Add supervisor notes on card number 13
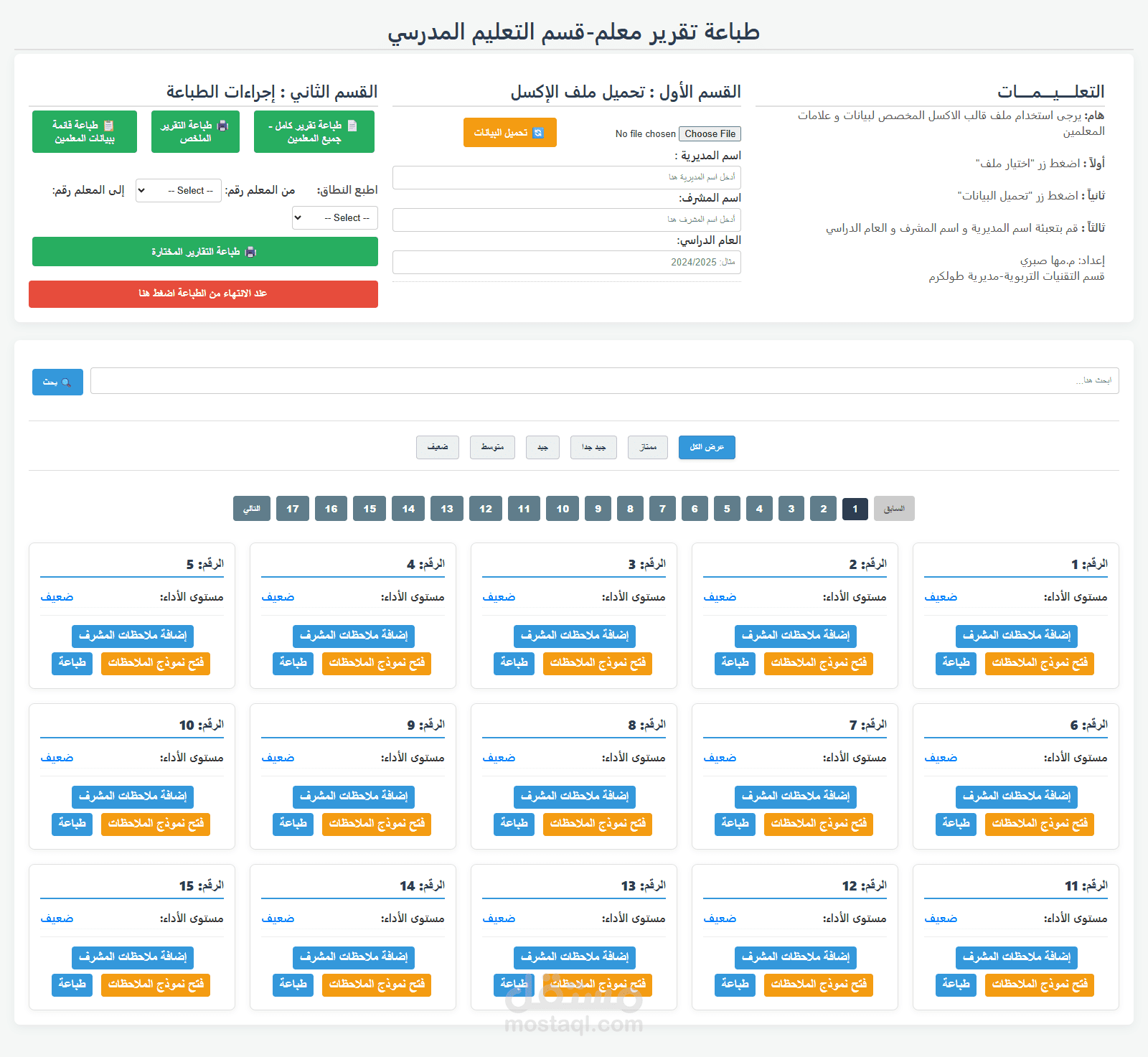 [575, 957]
